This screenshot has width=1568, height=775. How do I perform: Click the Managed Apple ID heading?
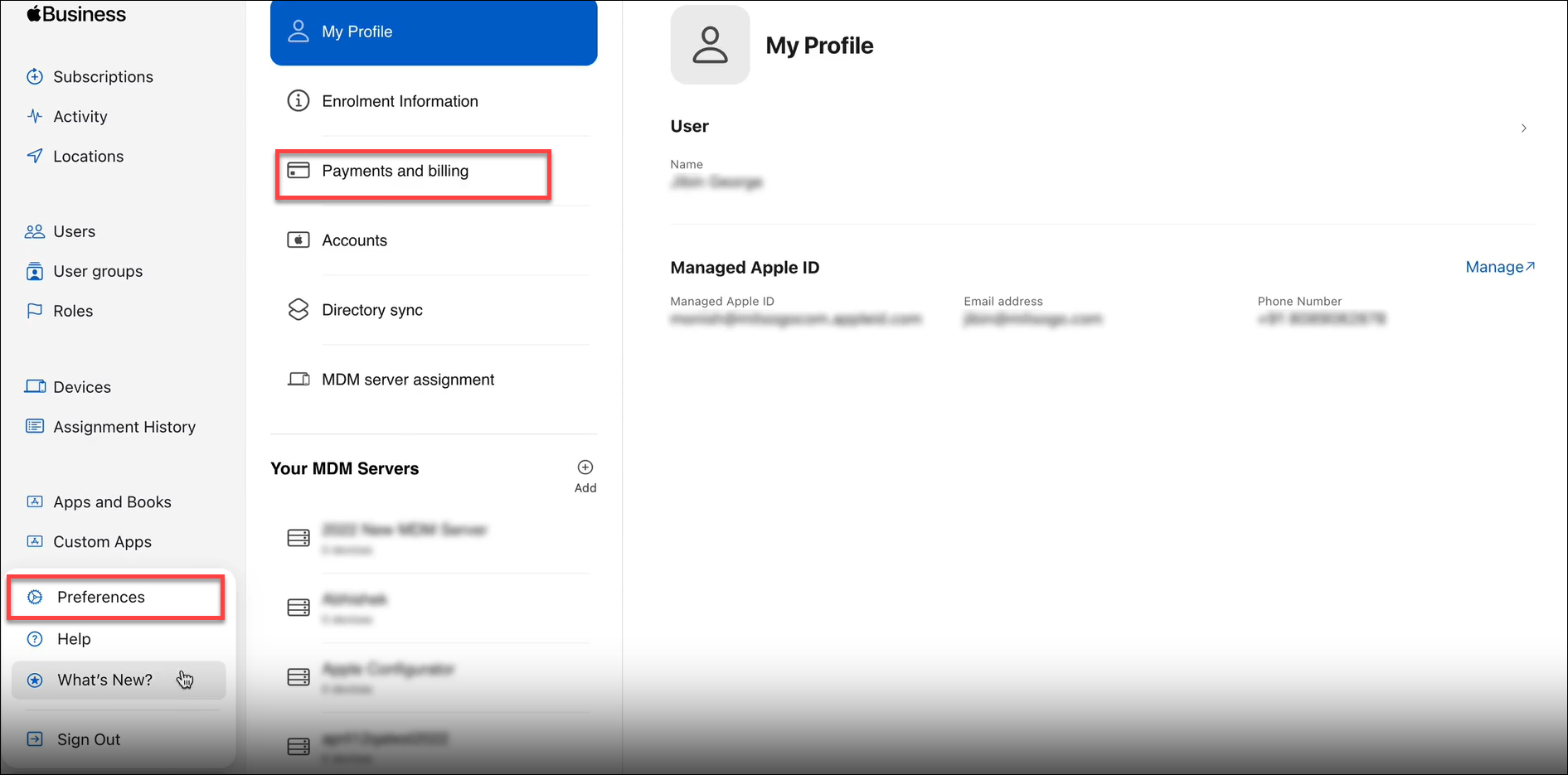tap(745, 268)
